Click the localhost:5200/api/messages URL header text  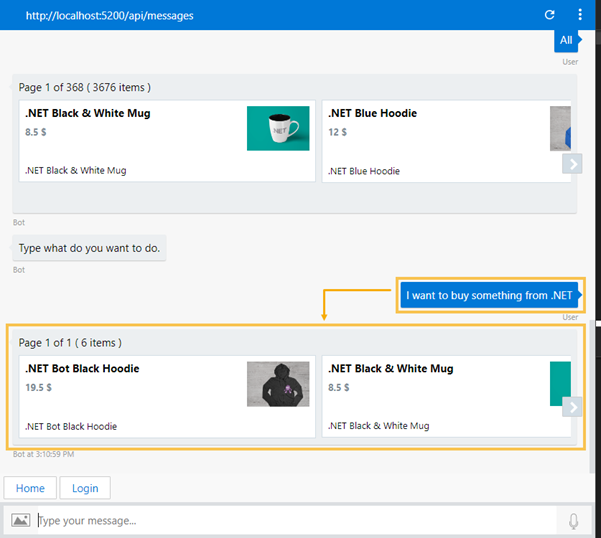[x=110, y=16]
